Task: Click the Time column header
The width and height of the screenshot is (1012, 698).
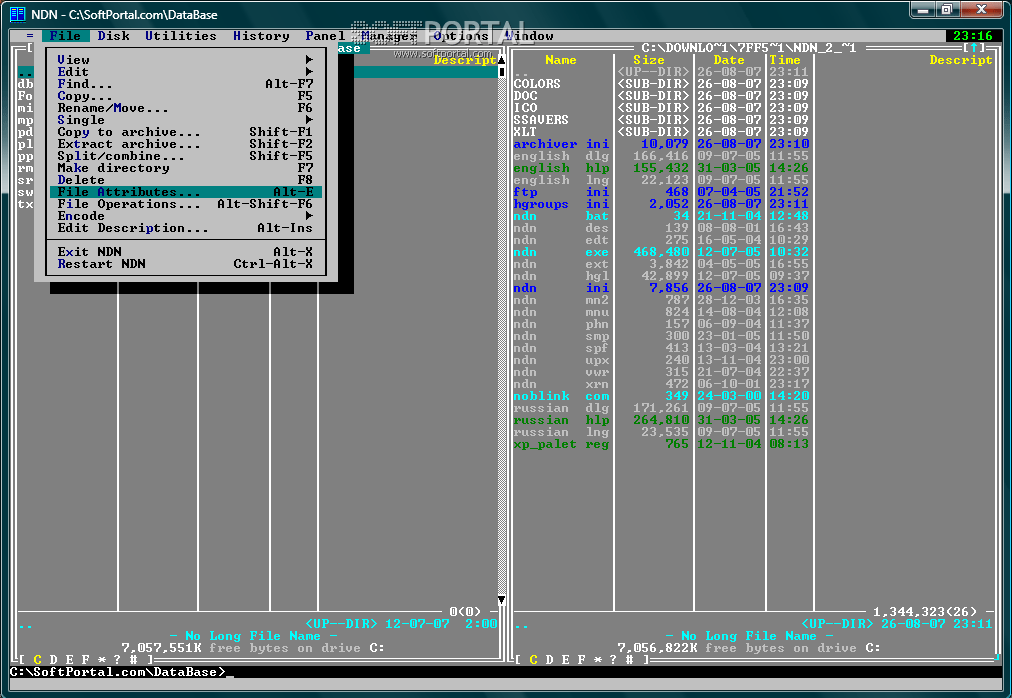Action: pyautogui.click(x=785, y=60)
